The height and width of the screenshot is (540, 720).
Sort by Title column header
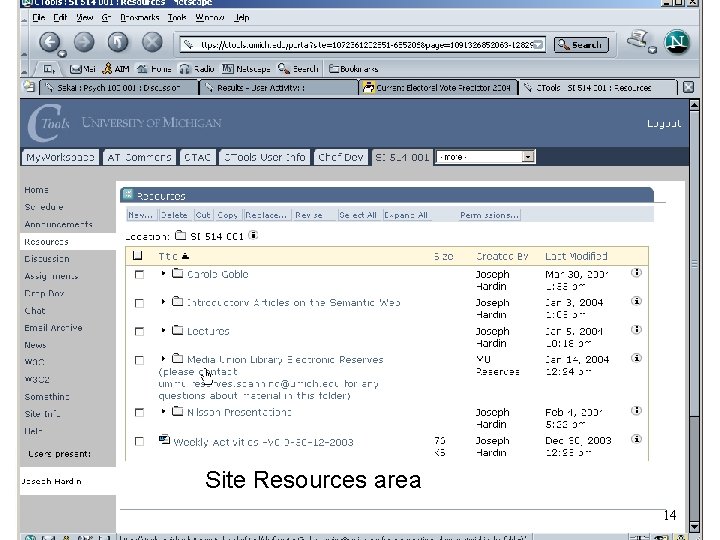coord(174,256)
